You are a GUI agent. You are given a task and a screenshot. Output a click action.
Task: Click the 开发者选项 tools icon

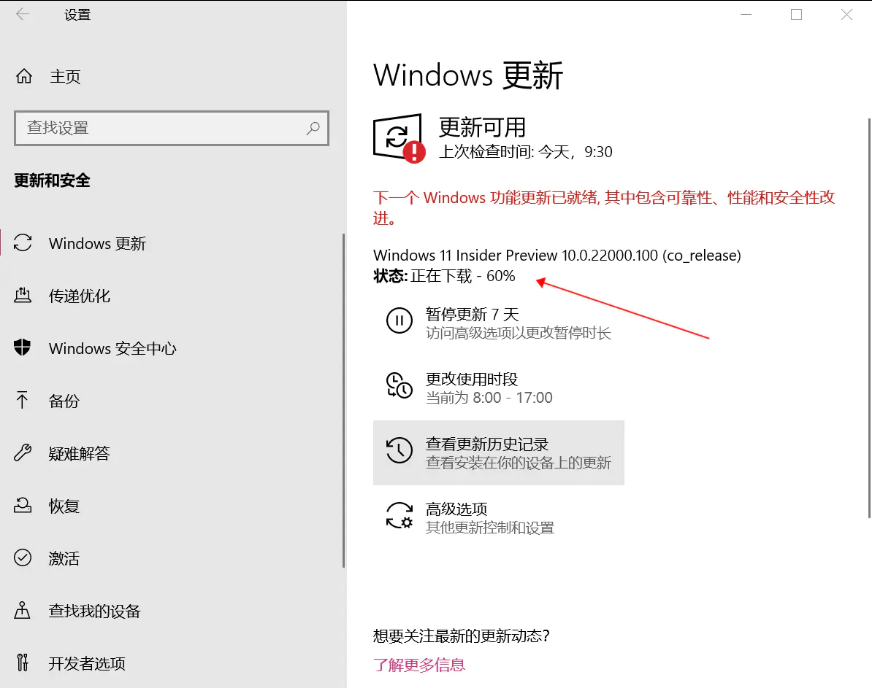[22, 662]
